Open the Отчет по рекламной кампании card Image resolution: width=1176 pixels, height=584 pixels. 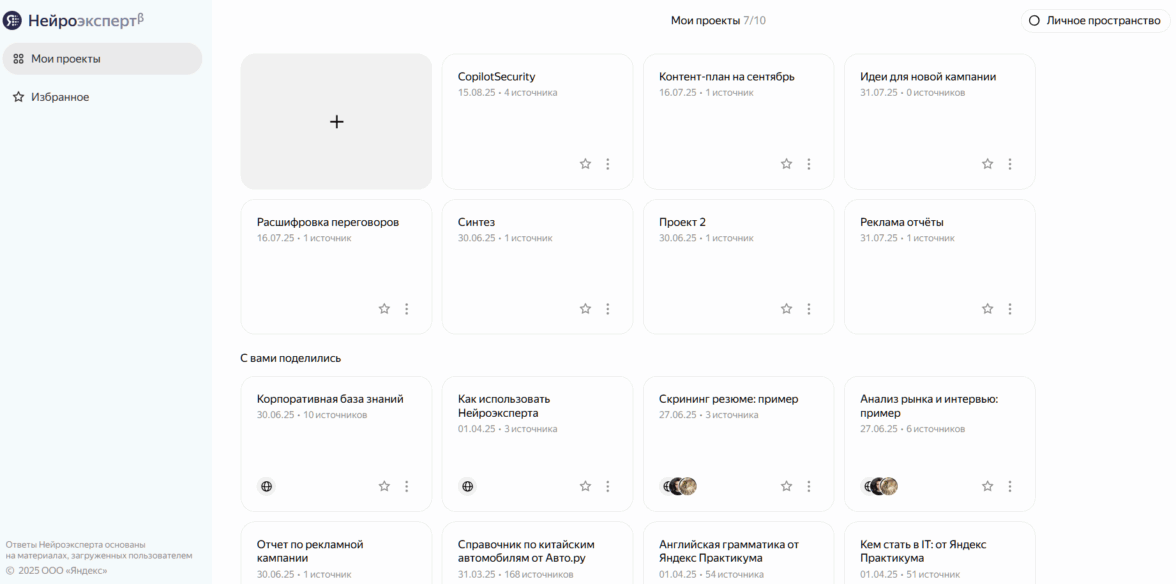[x=336, y=553]
